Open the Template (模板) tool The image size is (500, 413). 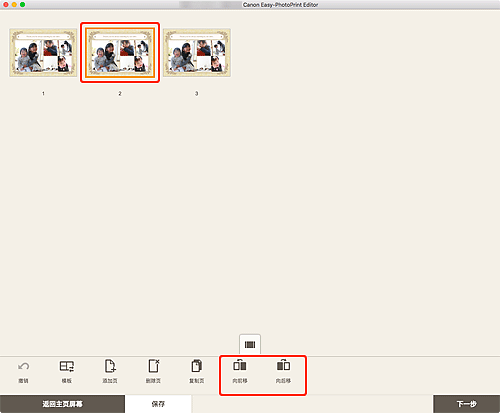pos(67,366)
